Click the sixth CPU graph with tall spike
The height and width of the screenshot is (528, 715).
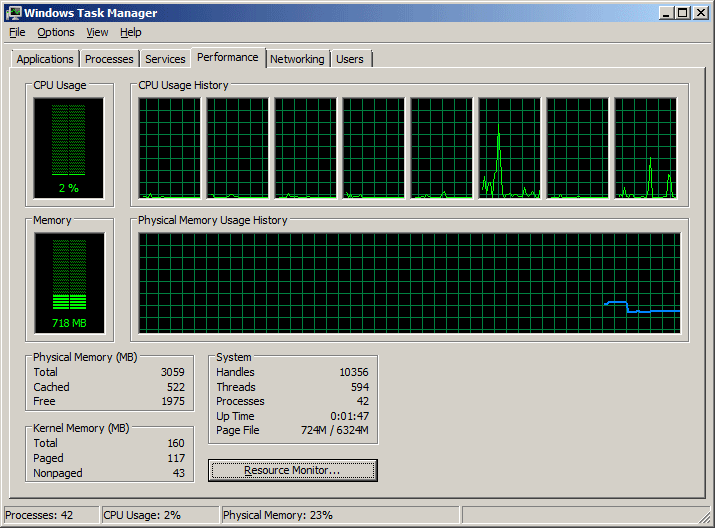point(509,148)
